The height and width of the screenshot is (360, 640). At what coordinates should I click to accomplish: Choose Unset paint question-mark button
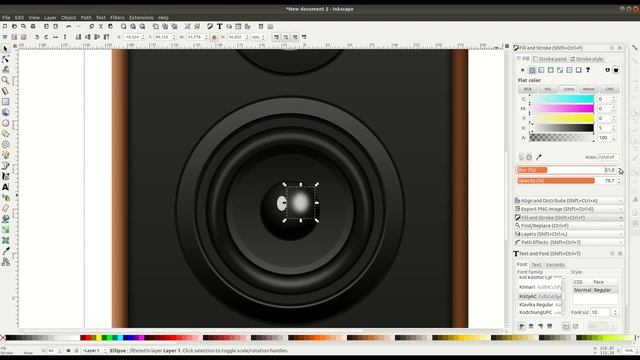tap(588, 70)
